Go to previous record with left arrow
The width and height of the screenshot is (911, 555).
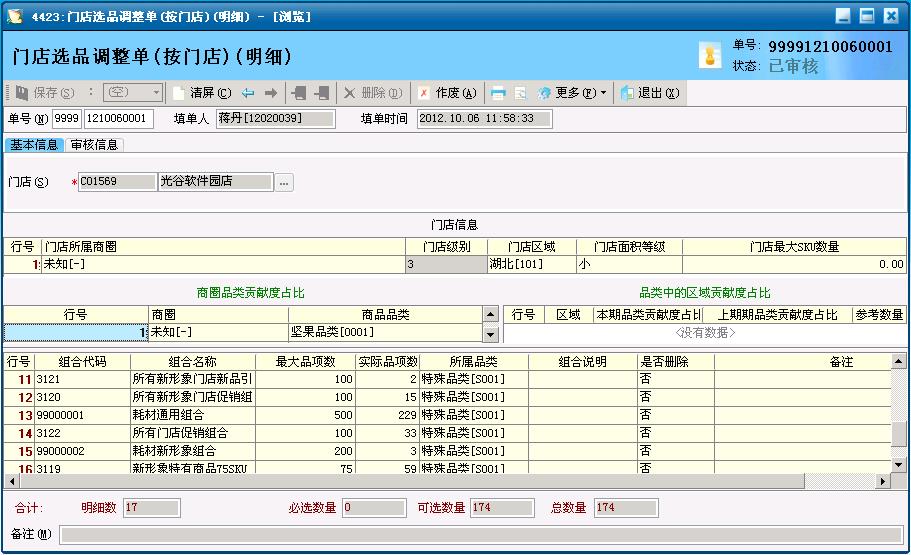(x=248, y=93)
